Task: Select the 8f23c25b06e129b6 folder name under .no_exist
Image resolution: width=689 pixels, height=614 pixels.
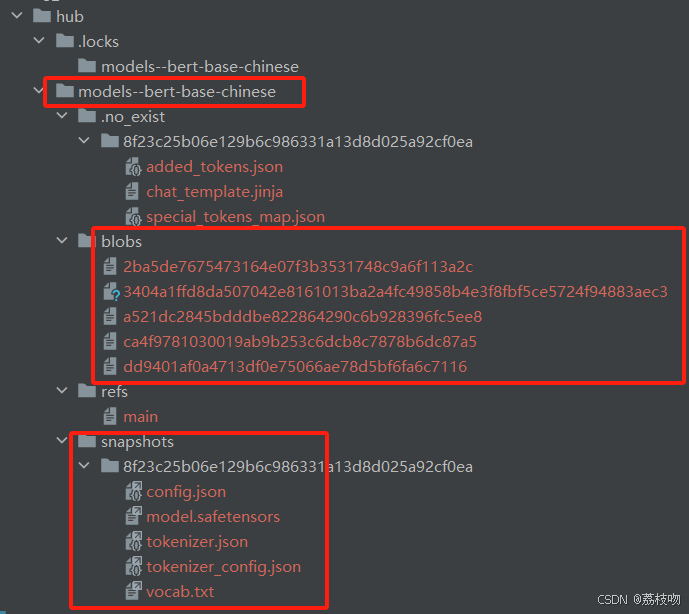Action: (298, 142)
